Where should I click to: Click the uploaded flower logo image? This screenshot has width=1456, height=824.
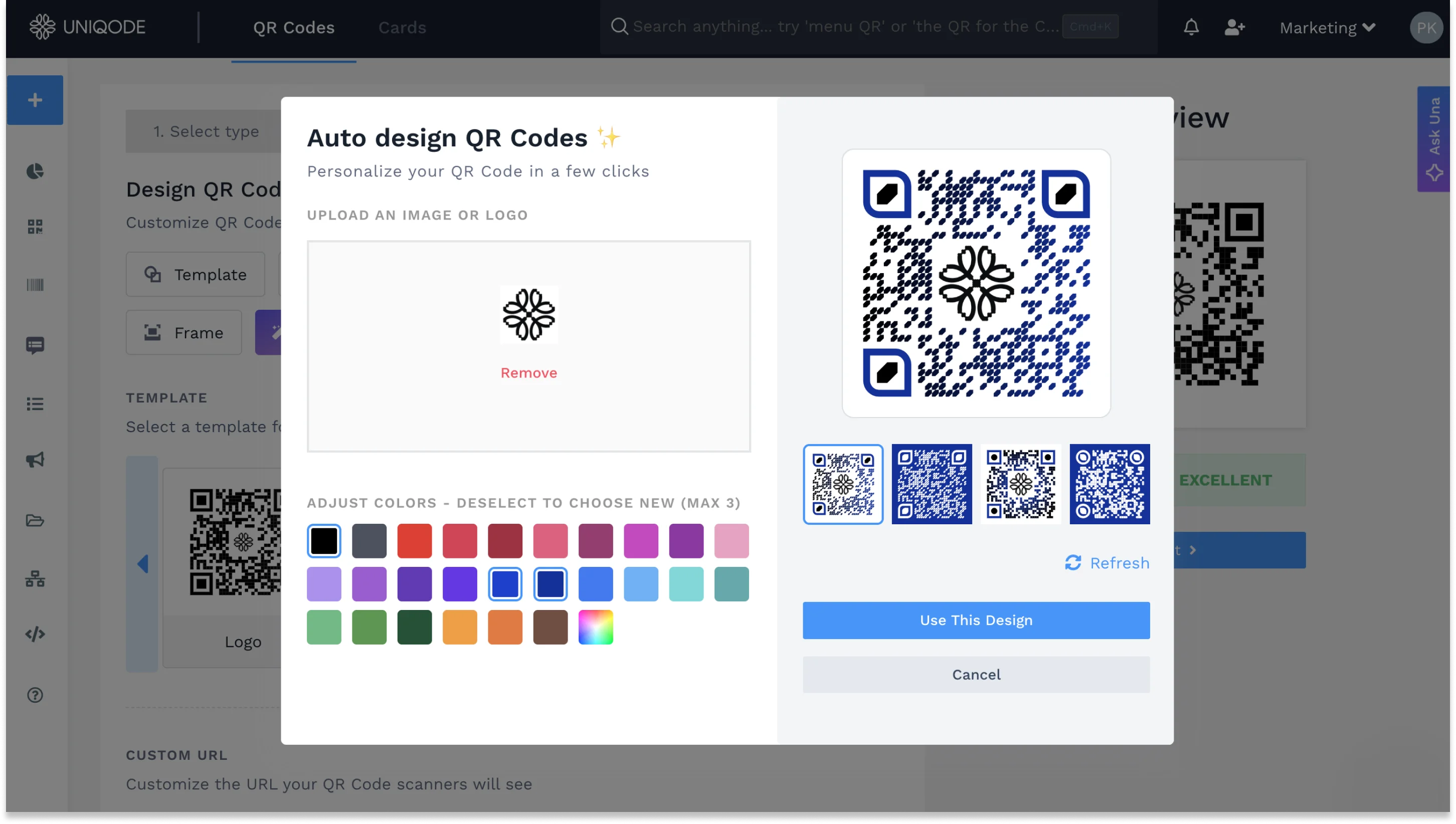(x=529, y=314)
